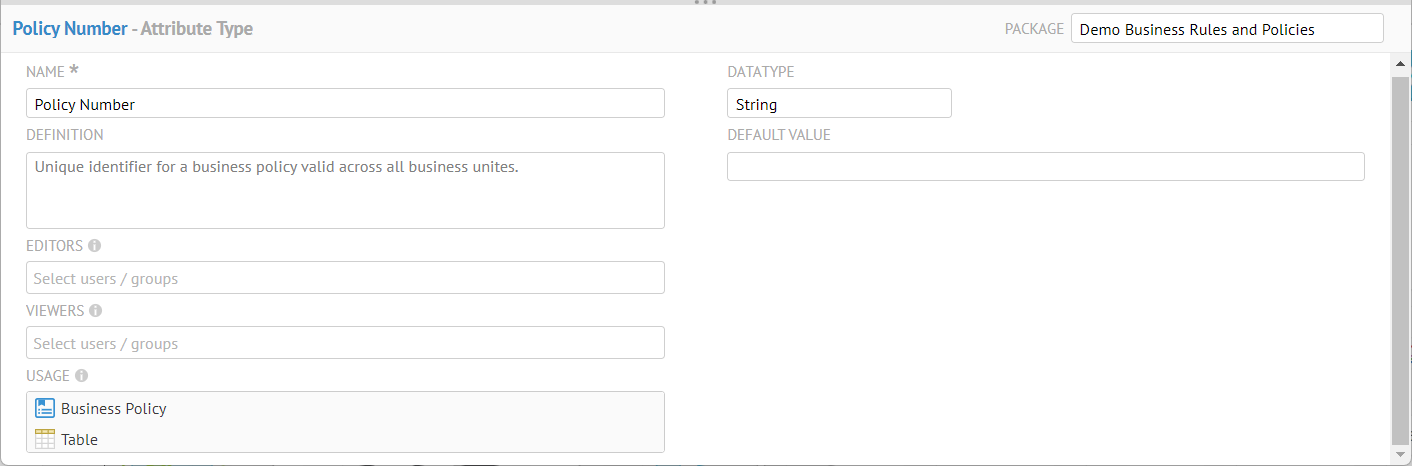Click the Default Value input field
1412x466 pixels.
1045,167
